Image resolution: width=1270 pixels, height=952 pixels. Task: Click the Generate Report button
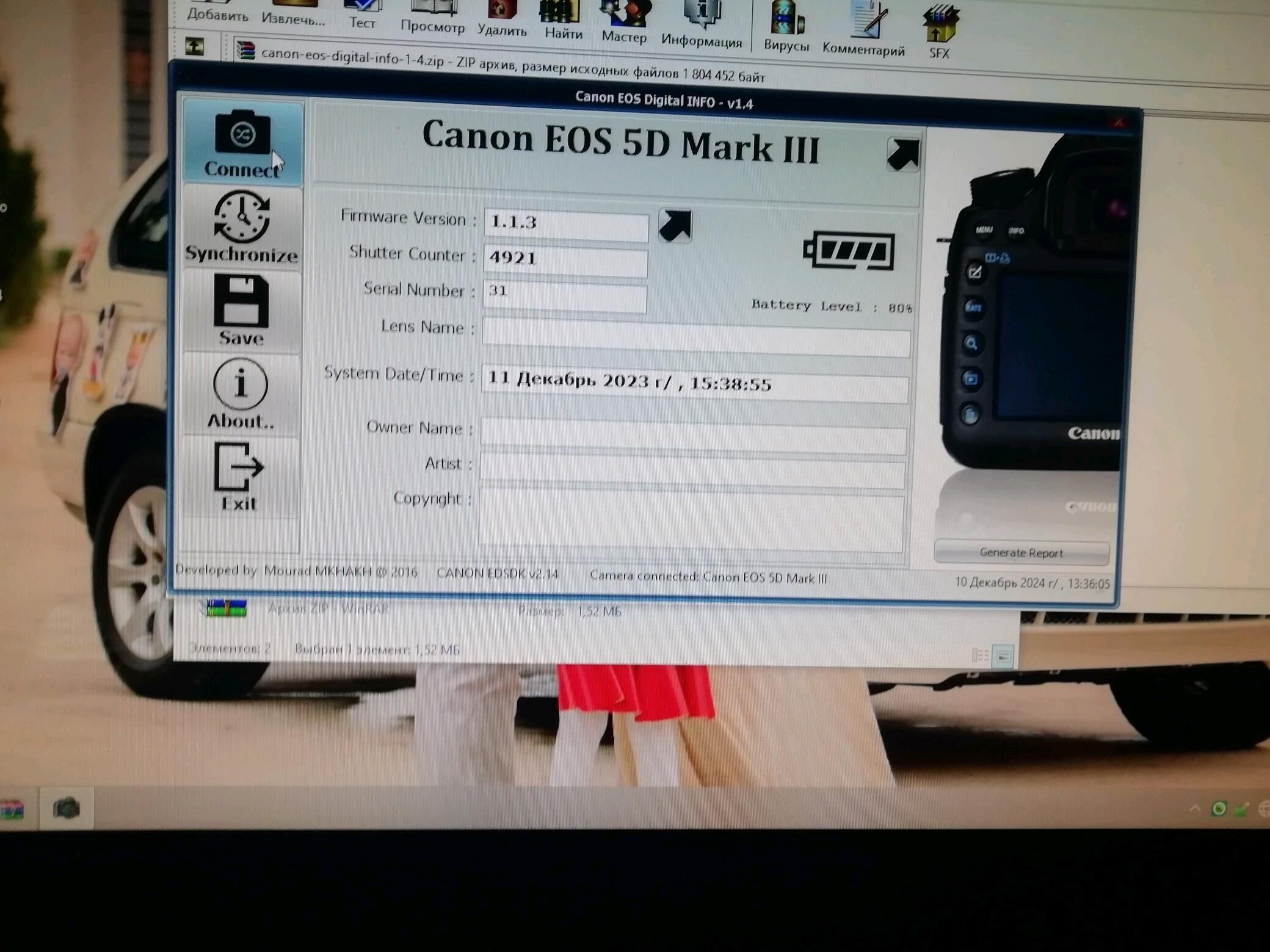[x=1021, y=552]
